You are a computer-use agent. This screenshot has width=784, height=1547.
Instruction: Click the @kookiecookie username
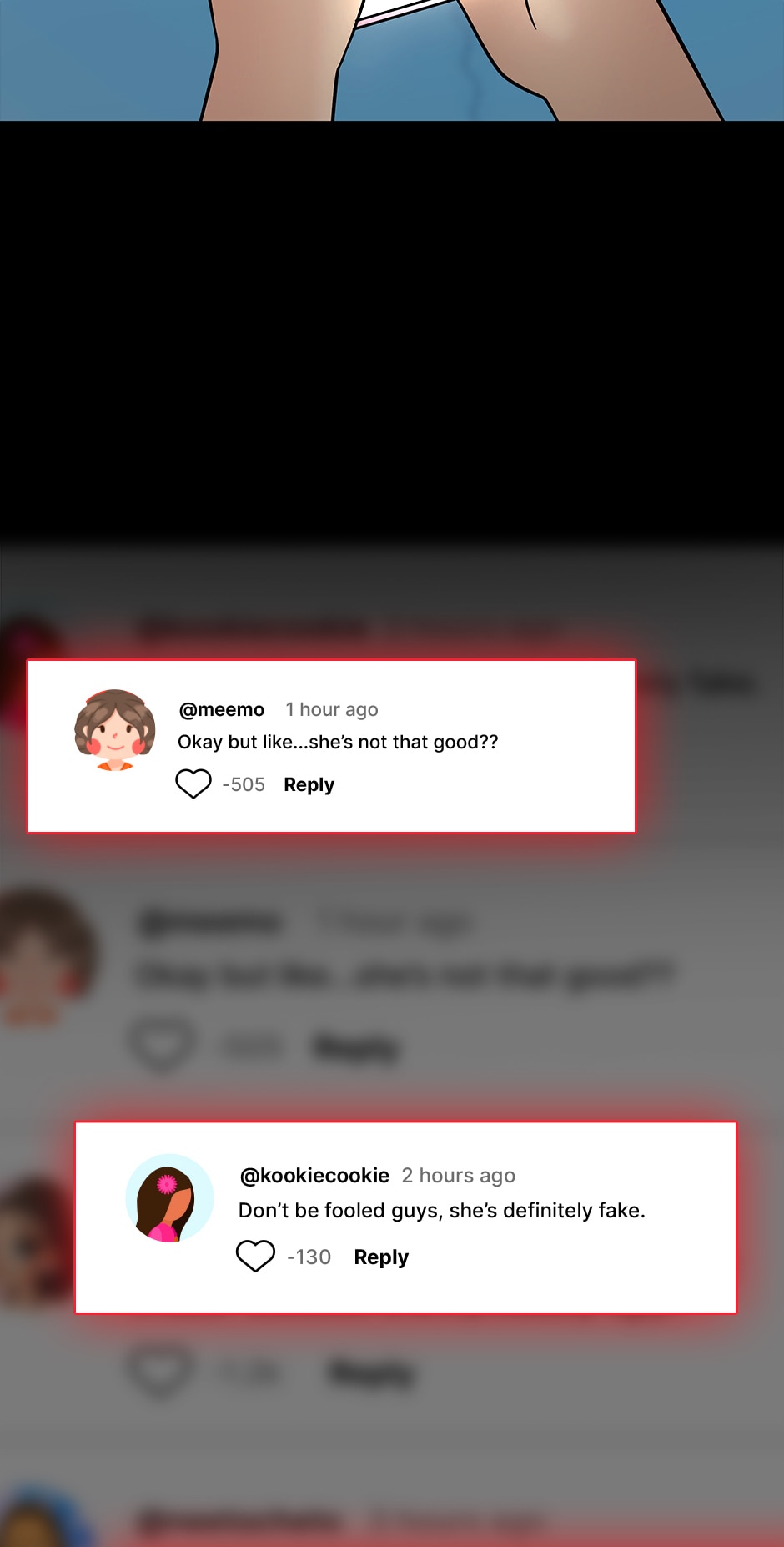coord(314,1175)
